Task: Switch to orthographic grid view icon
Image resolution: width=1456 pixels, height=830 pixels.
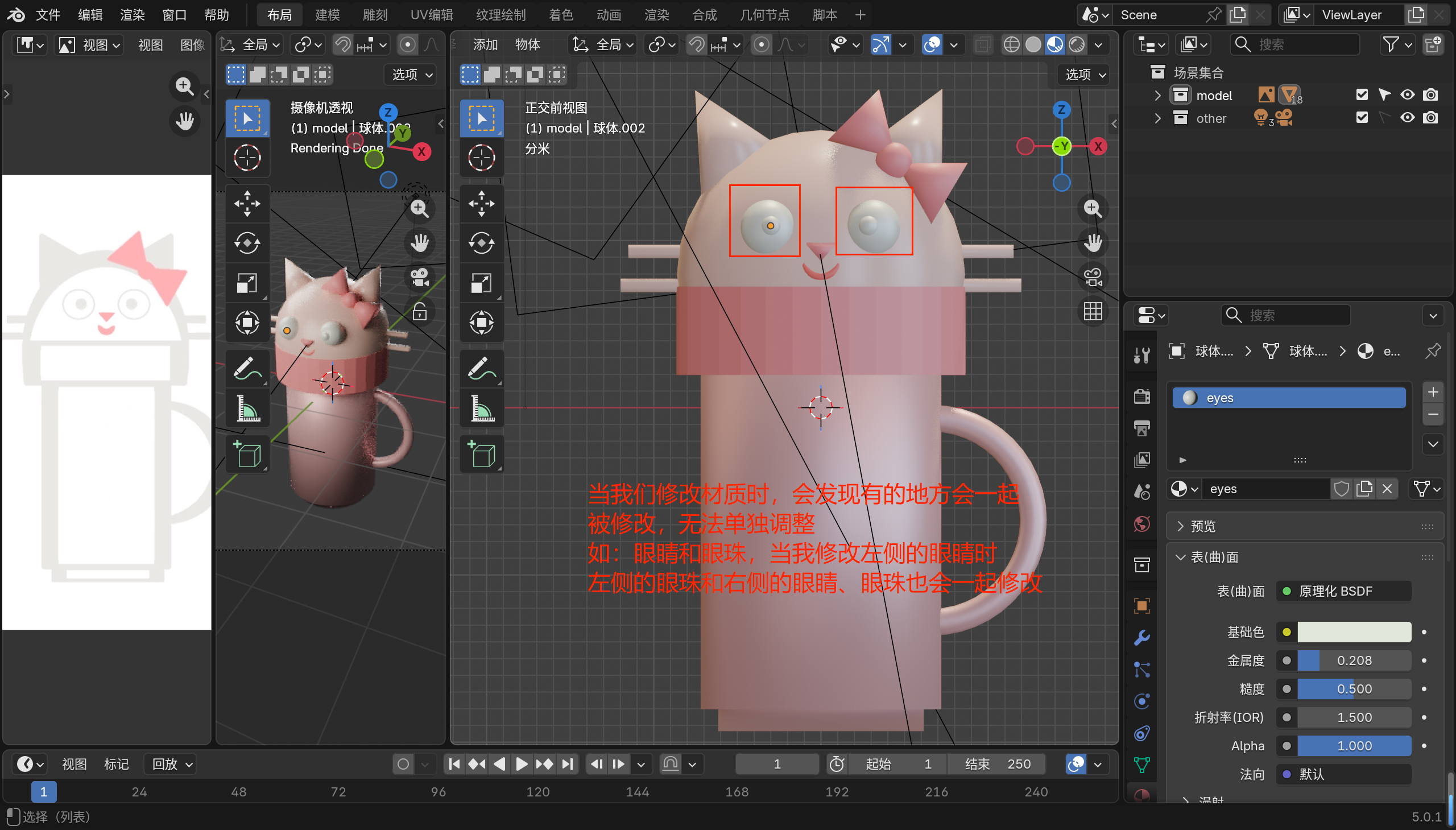Action: coord(1093,312)
